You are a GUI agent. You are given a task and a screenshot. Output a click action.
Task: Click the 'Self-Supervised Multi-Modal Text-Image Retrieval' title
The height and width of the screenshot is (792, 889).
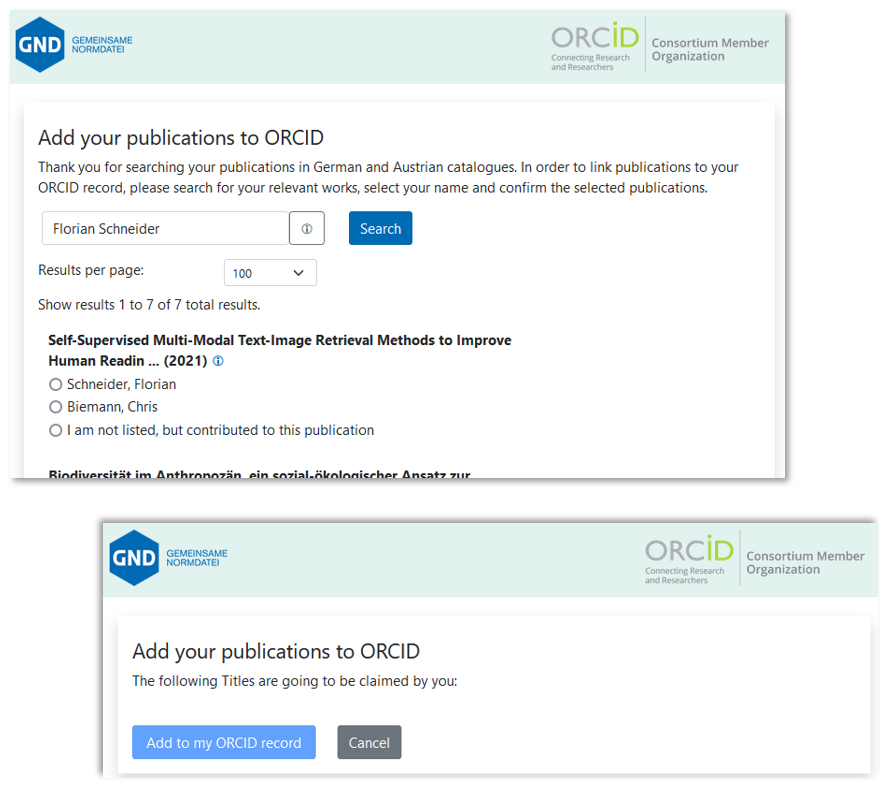tap(279, 341)
